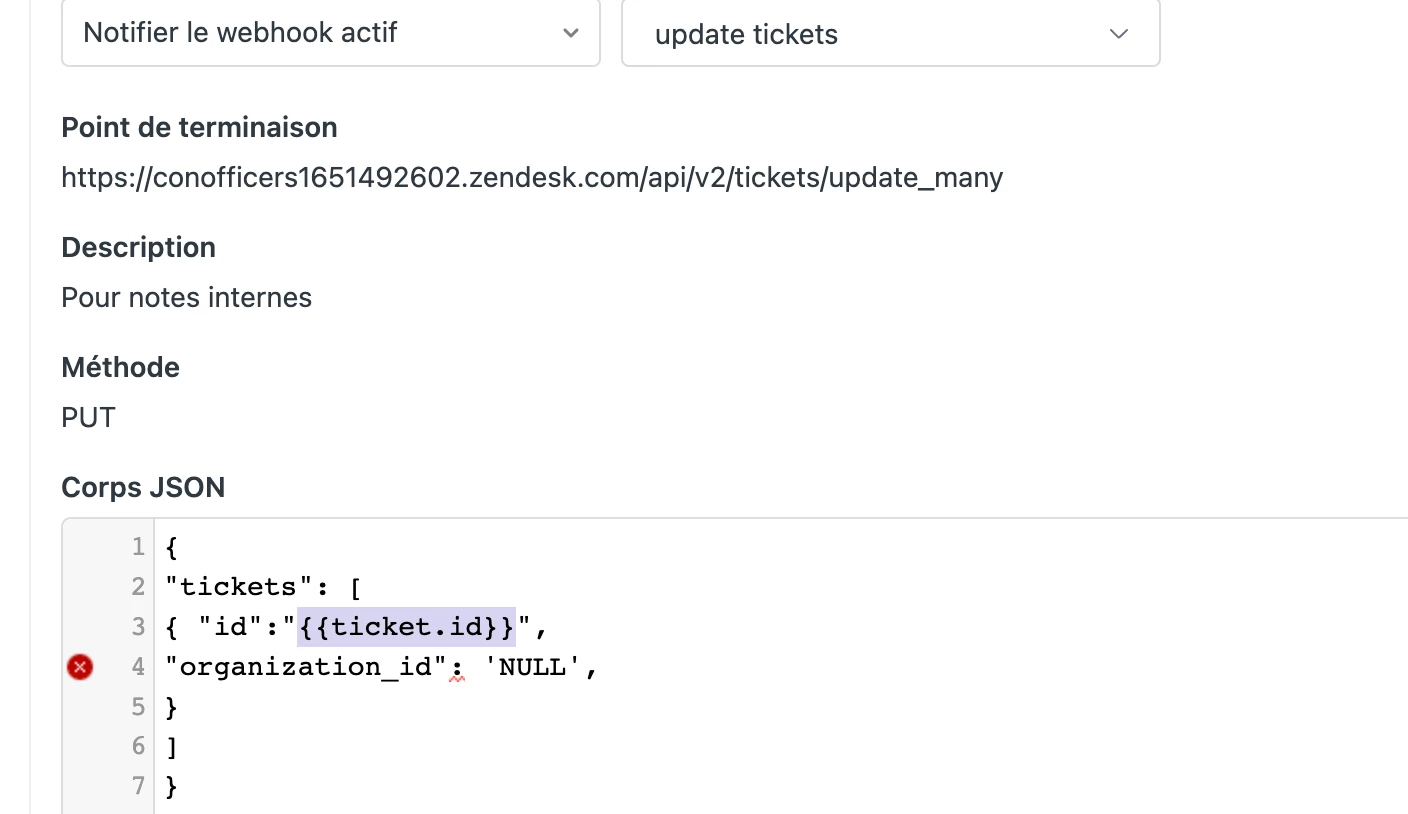Click line number 7 in the gutter
1408x814 pixels.
click(138, 786)
